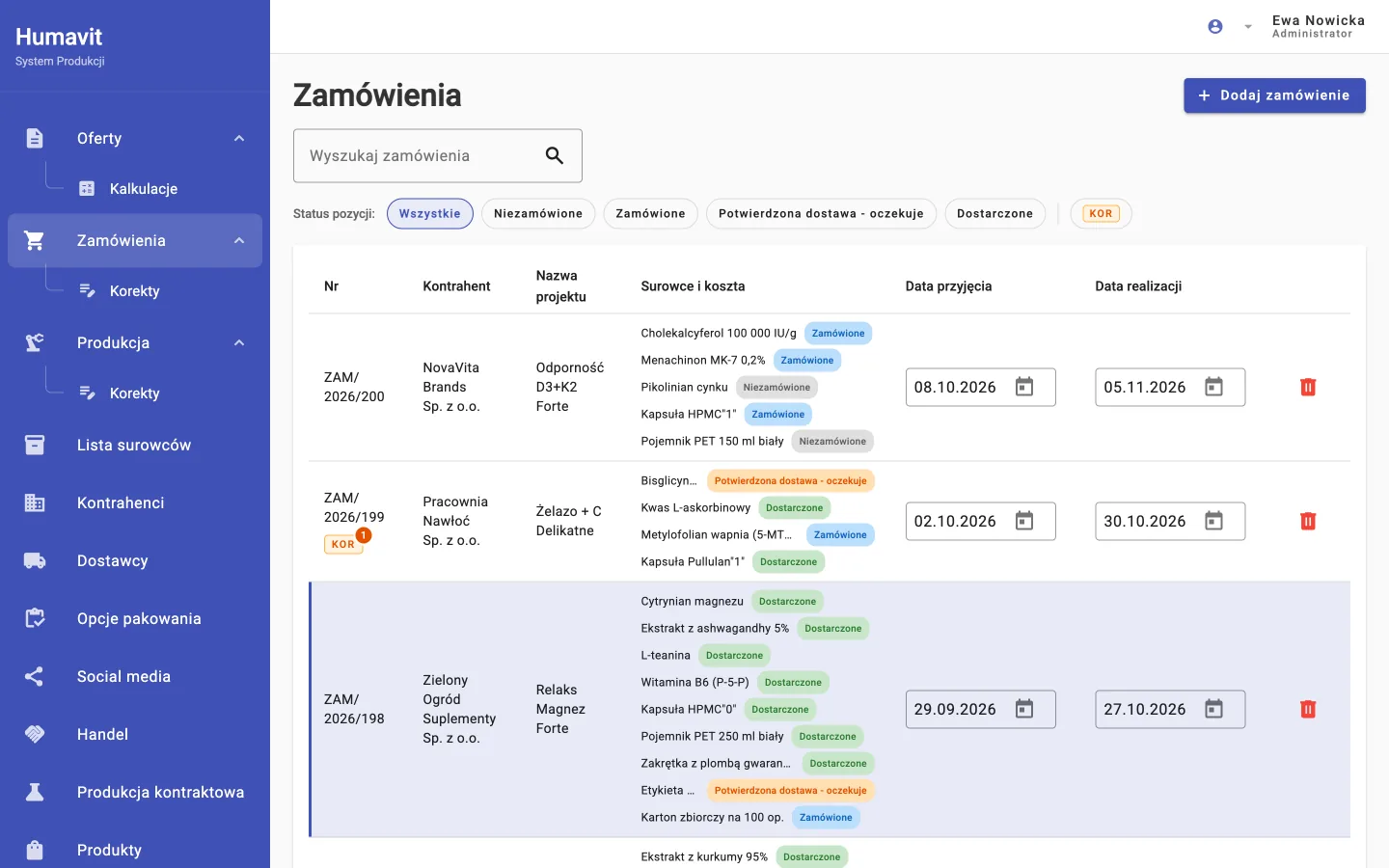The height and width of the screenshot is (868, 1389).
Task: Open calendar for 08.10.2026 date field
Action: (1024, 387)
